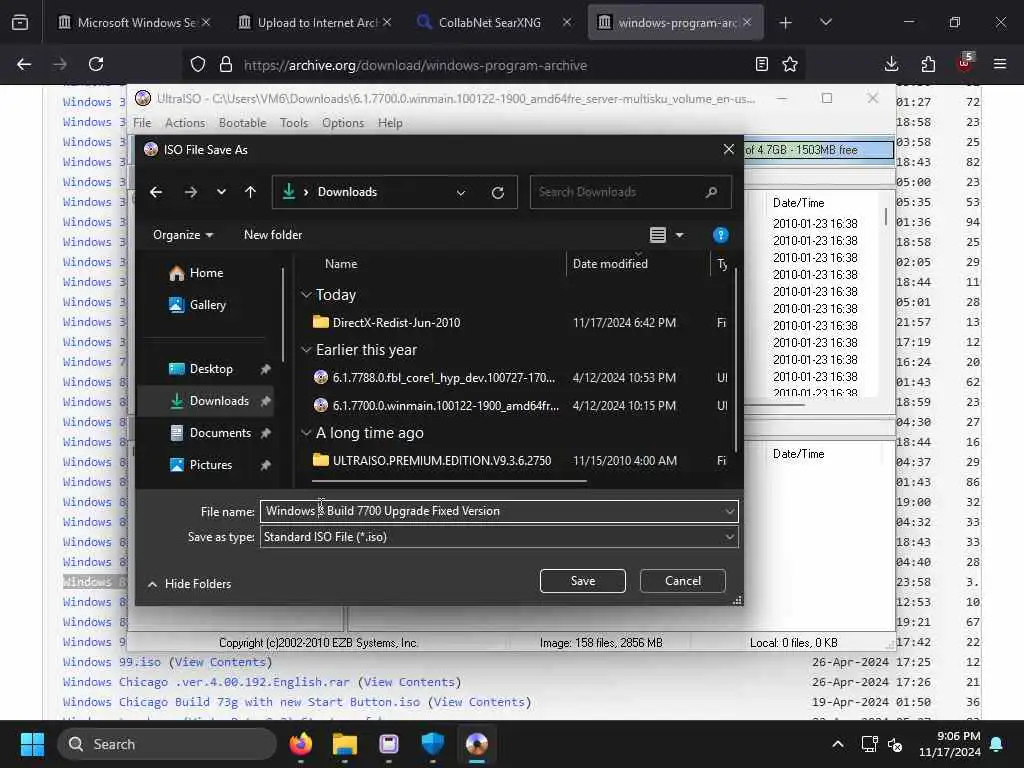Viewport: 1024px width, 768px height.
Task: Toggle reader view icon
Action: pyautogui.click(x=761, y=64)
